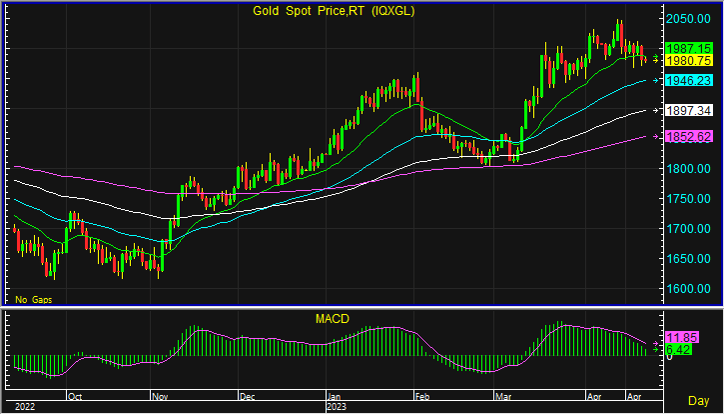
Task: Select the yellow 1980.75 price tag
Action: [687, 61]
